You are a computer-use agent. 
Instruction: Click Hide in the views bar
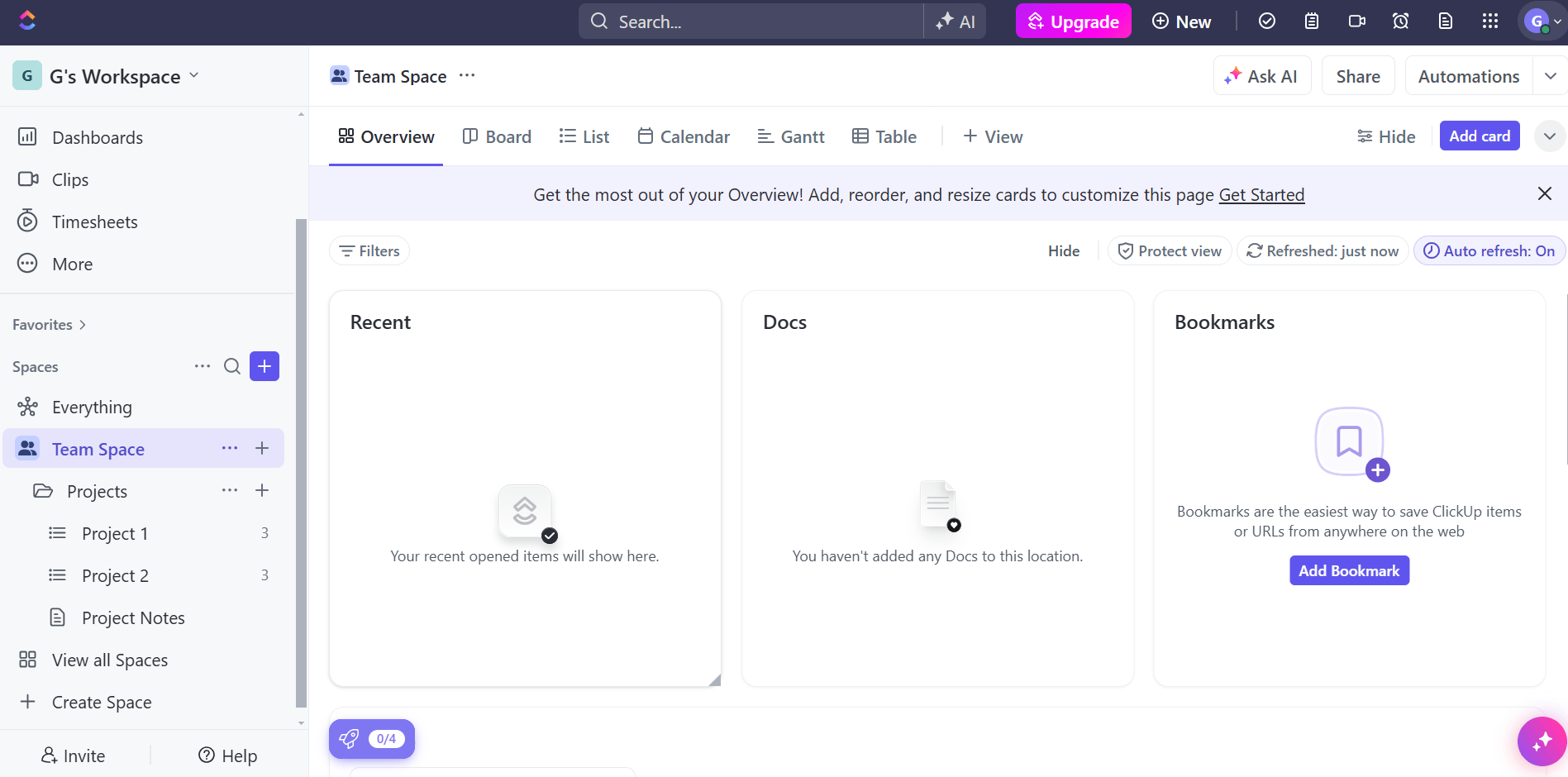click(1386, 136)
